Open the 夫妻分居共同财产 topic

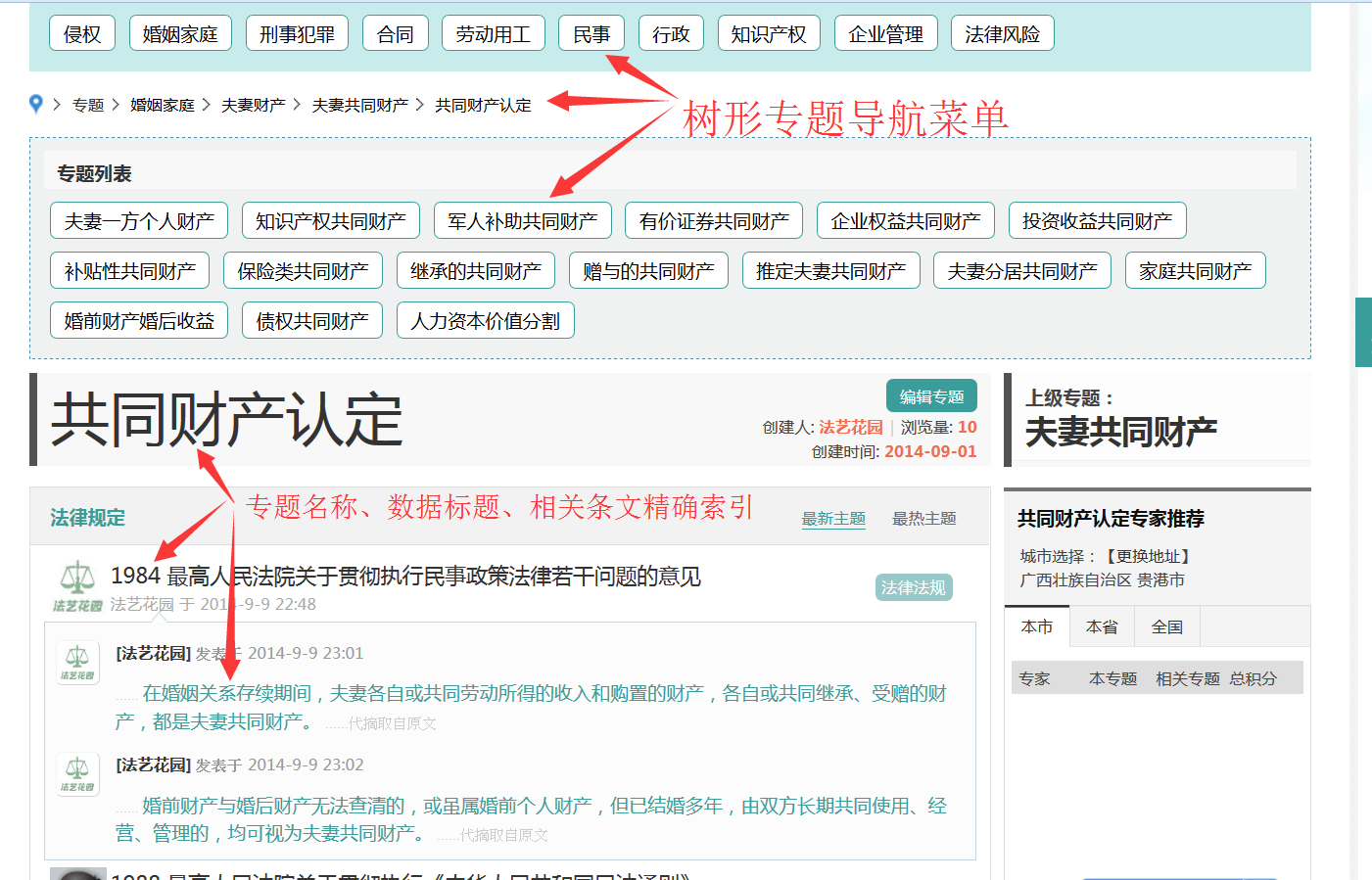coord(1022,271)
